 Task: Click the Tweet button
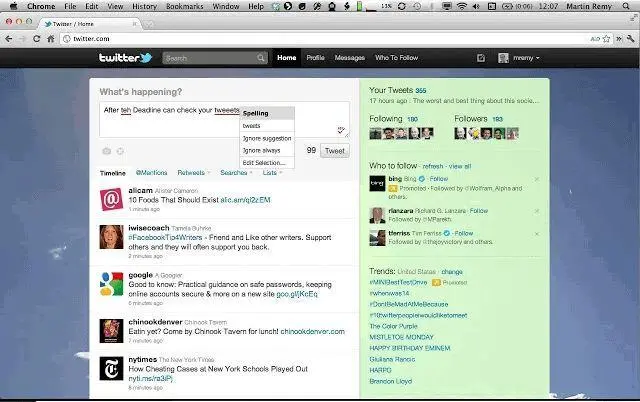pos(335,151)
